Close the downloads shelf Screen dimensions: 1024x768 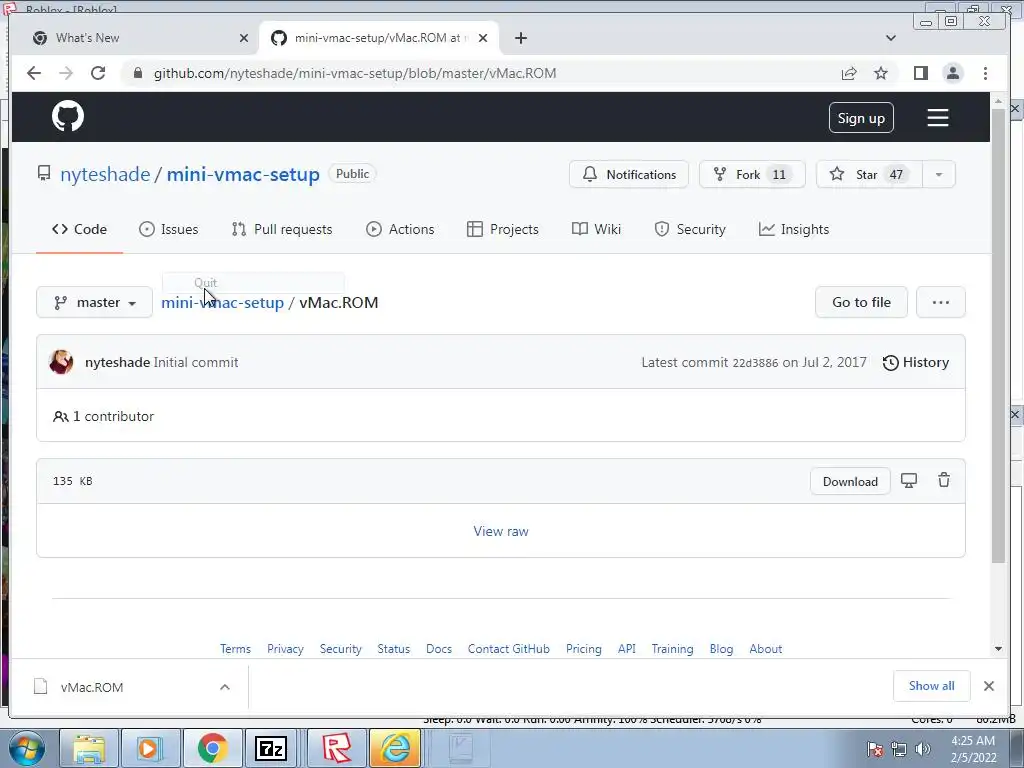(x=989, y=686)
